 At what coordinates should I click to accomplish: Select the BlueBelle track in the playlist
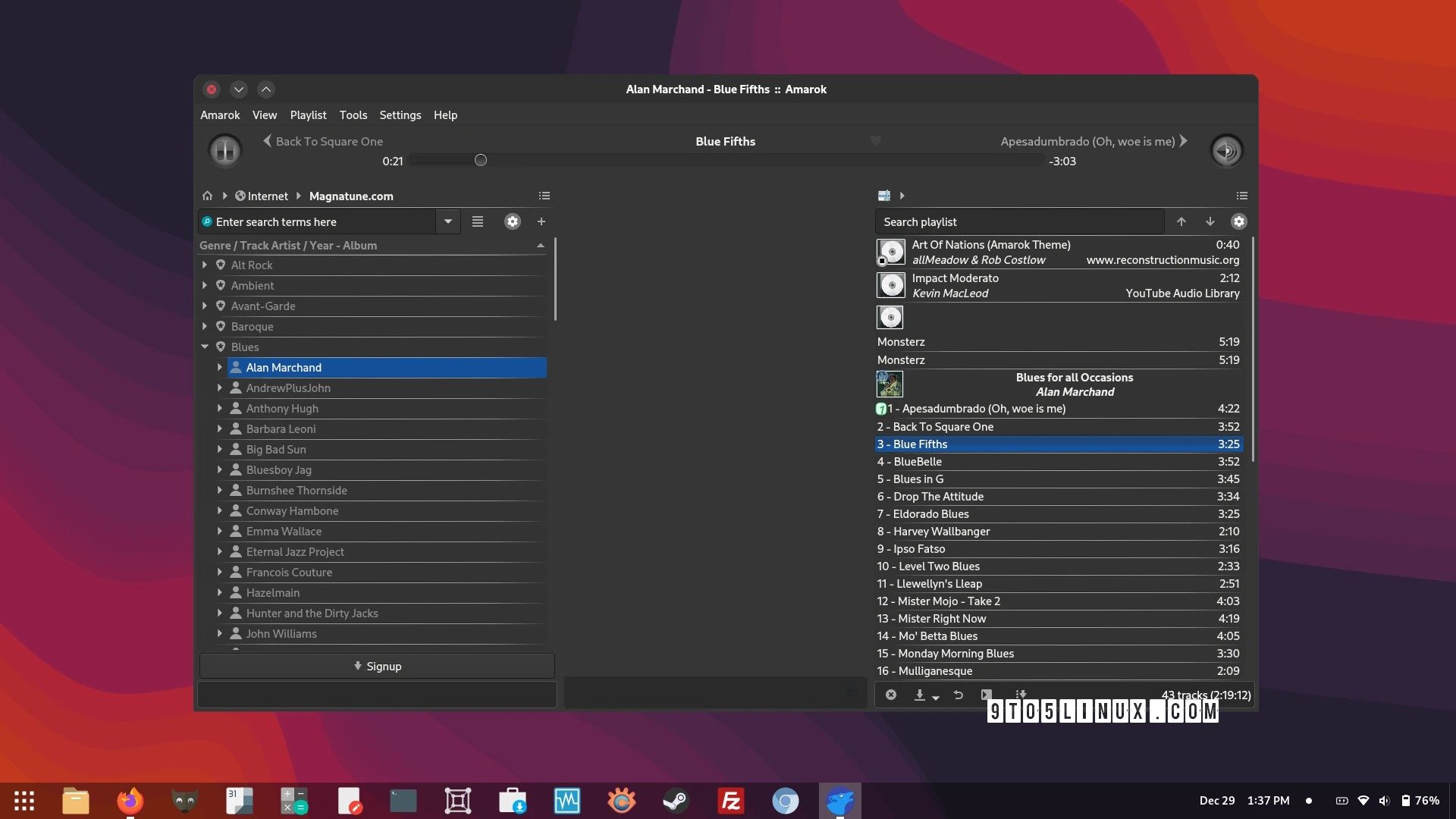[x=918, y=461]
